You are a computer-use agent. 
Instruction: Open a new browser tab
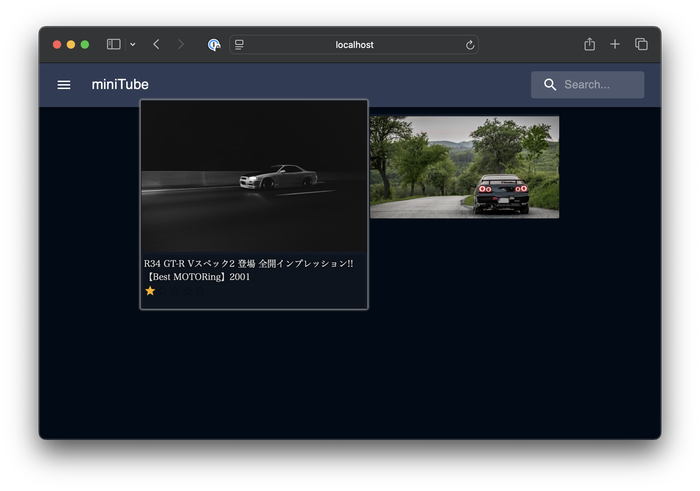point(615,45)
